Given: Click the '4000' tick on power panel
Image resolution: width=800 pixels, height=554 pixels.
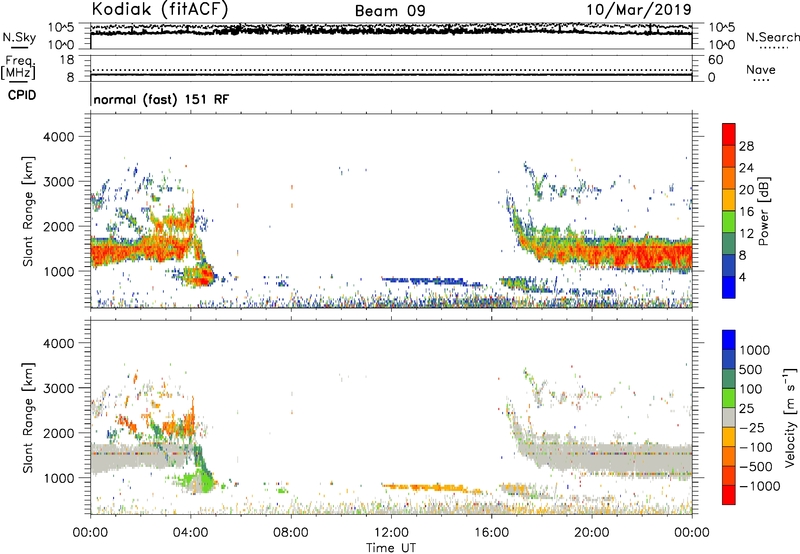Looking at the screenshot, I should 58,137.
